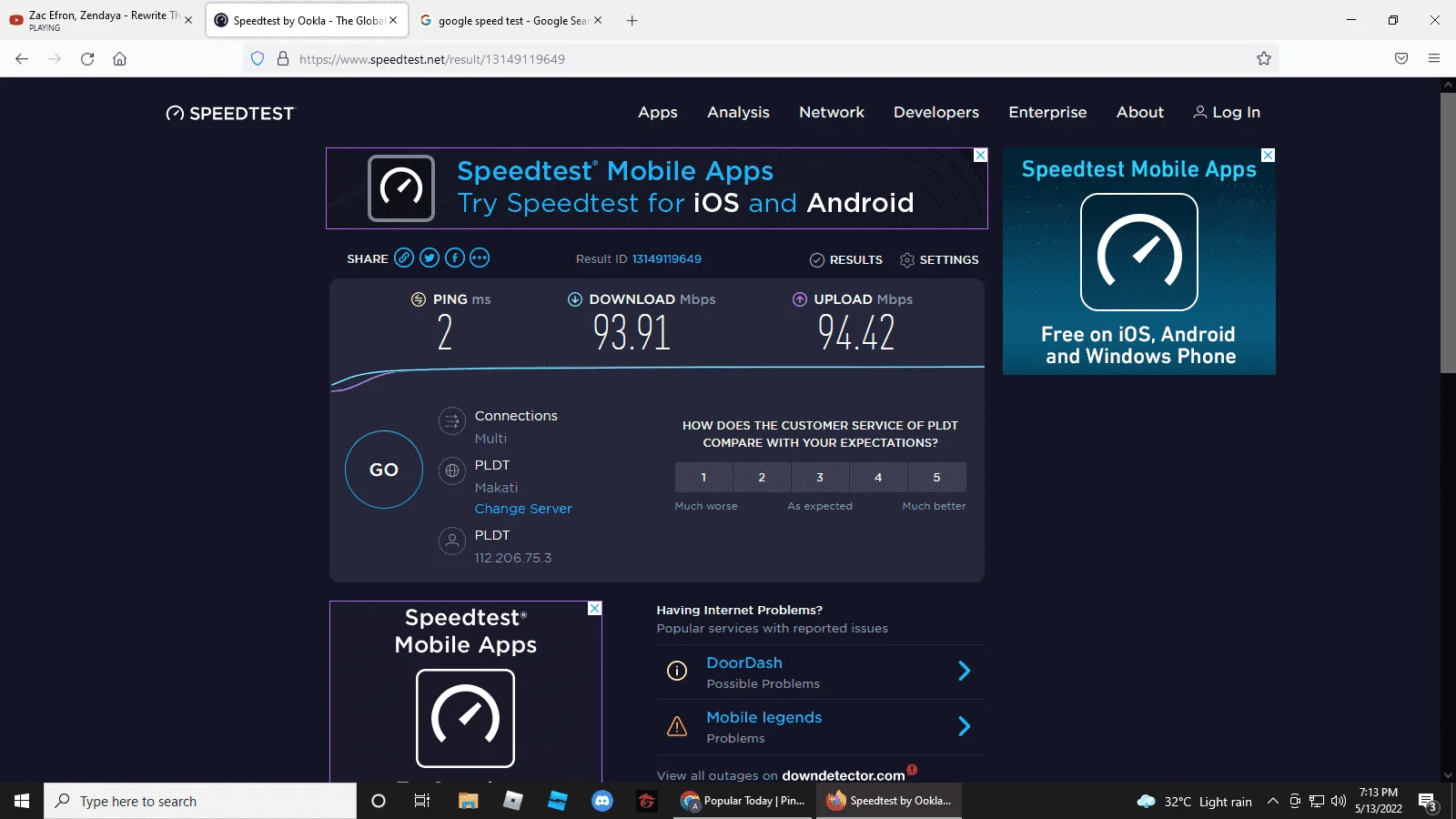Click the user icon beside PLDT IP address
Image resolution: width=1456 pixels, height=819 pixels.
pos(452,541)
